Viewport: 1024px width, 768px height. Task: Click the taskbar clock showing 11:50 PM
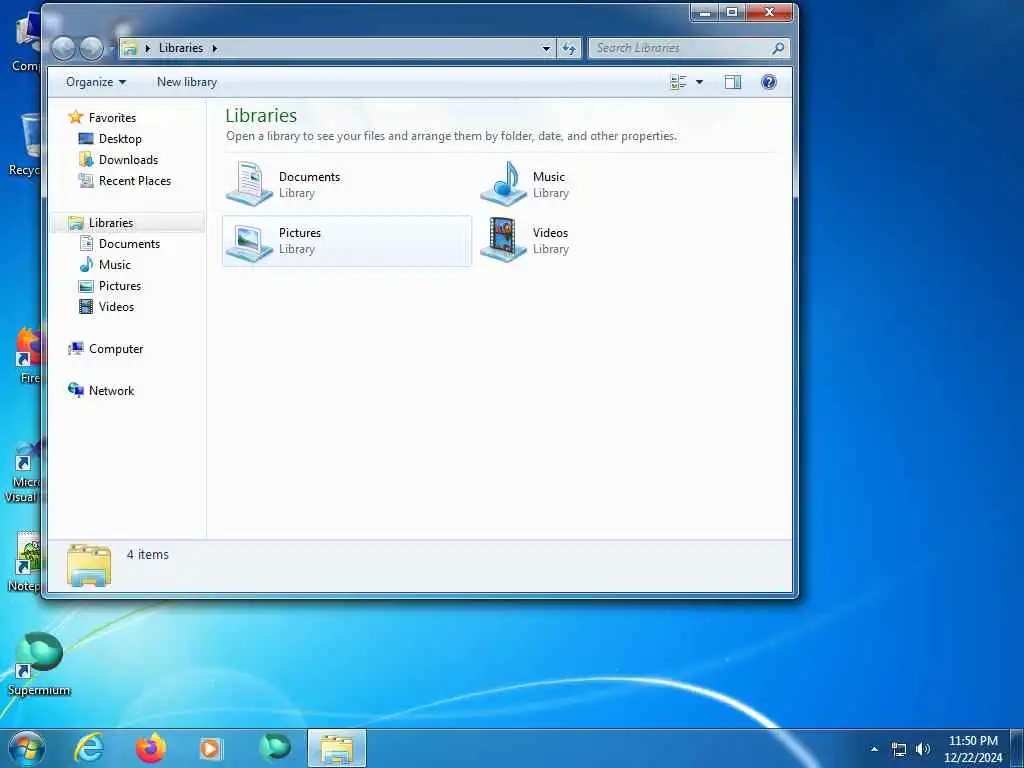[973, 748]
